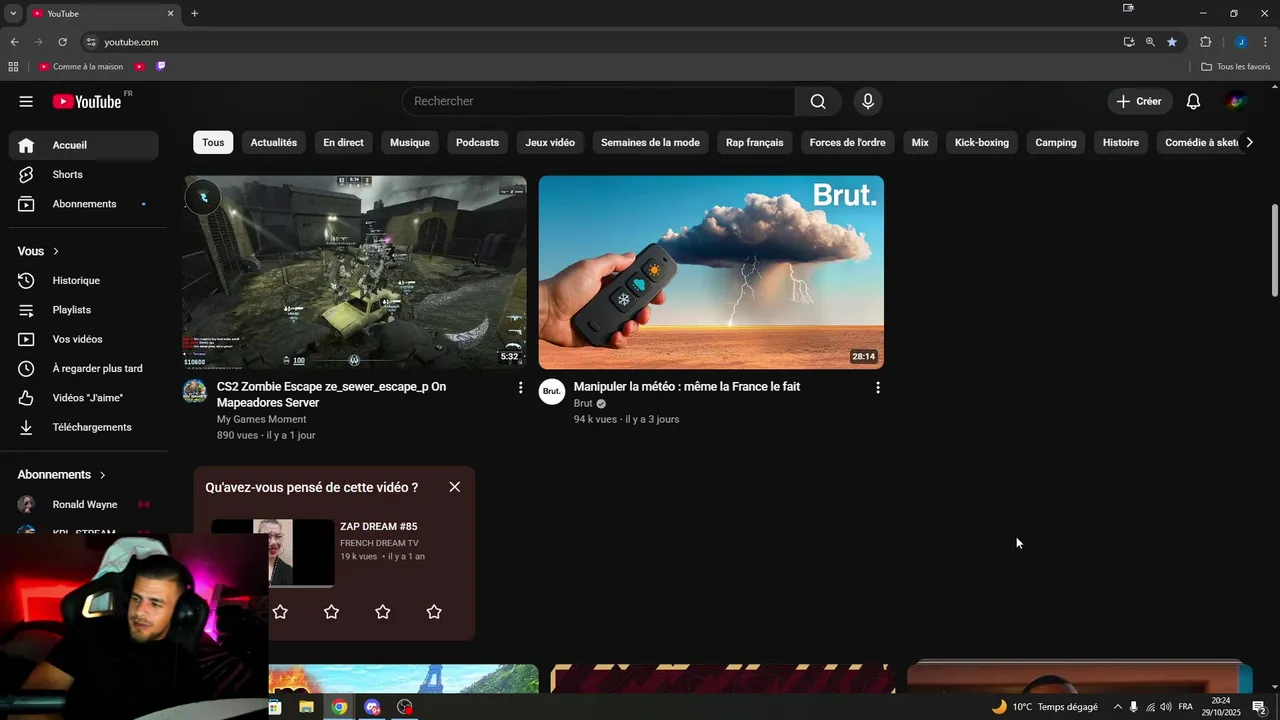Open the taskbar volume control

click(x=1166, y=707)
